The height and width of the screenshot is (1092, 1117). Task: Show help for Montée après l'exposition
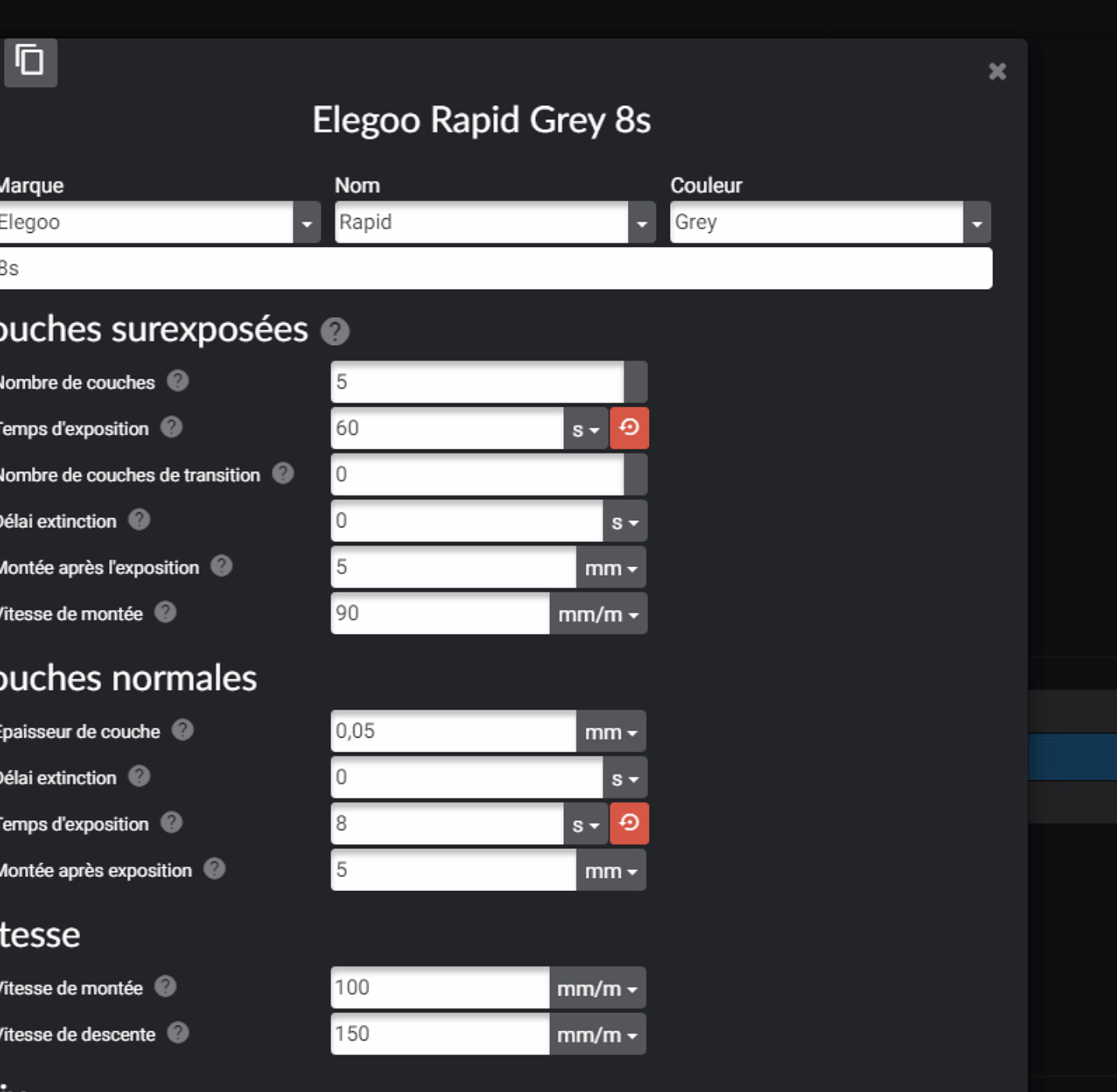click(222, 565)
